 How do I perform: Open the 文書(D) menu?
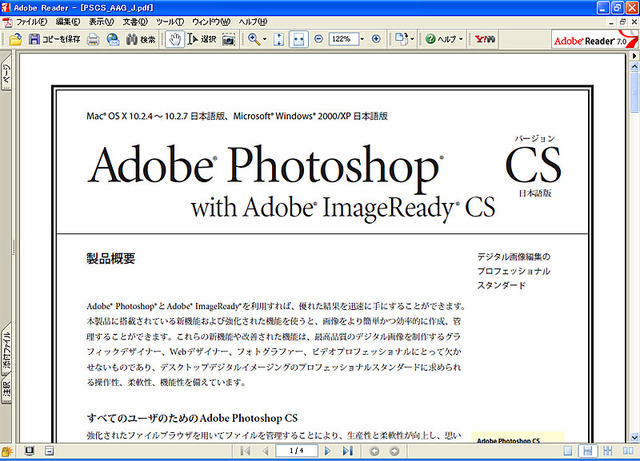pos(135,22)
